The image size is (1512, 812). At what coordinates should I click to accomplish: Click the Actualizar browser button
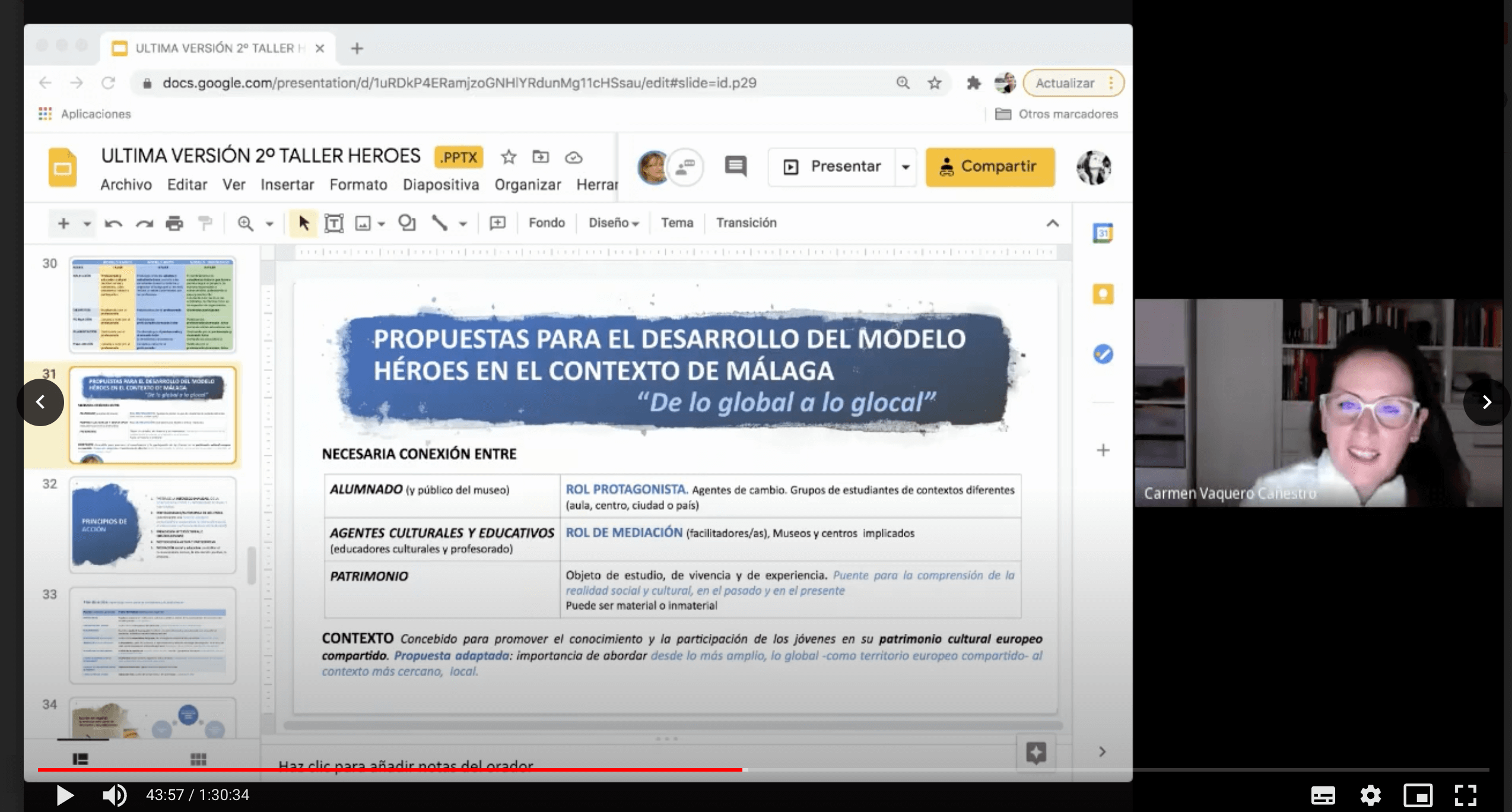1065,83
